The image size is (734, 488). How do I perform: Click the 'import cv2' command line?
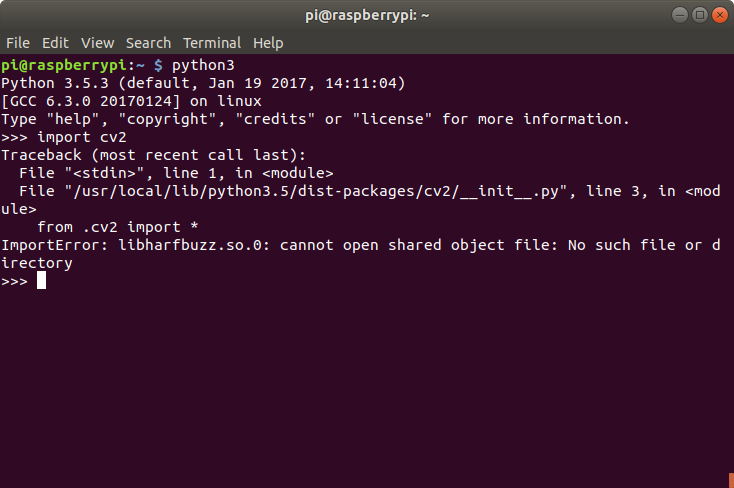click(x=64, y=137)
